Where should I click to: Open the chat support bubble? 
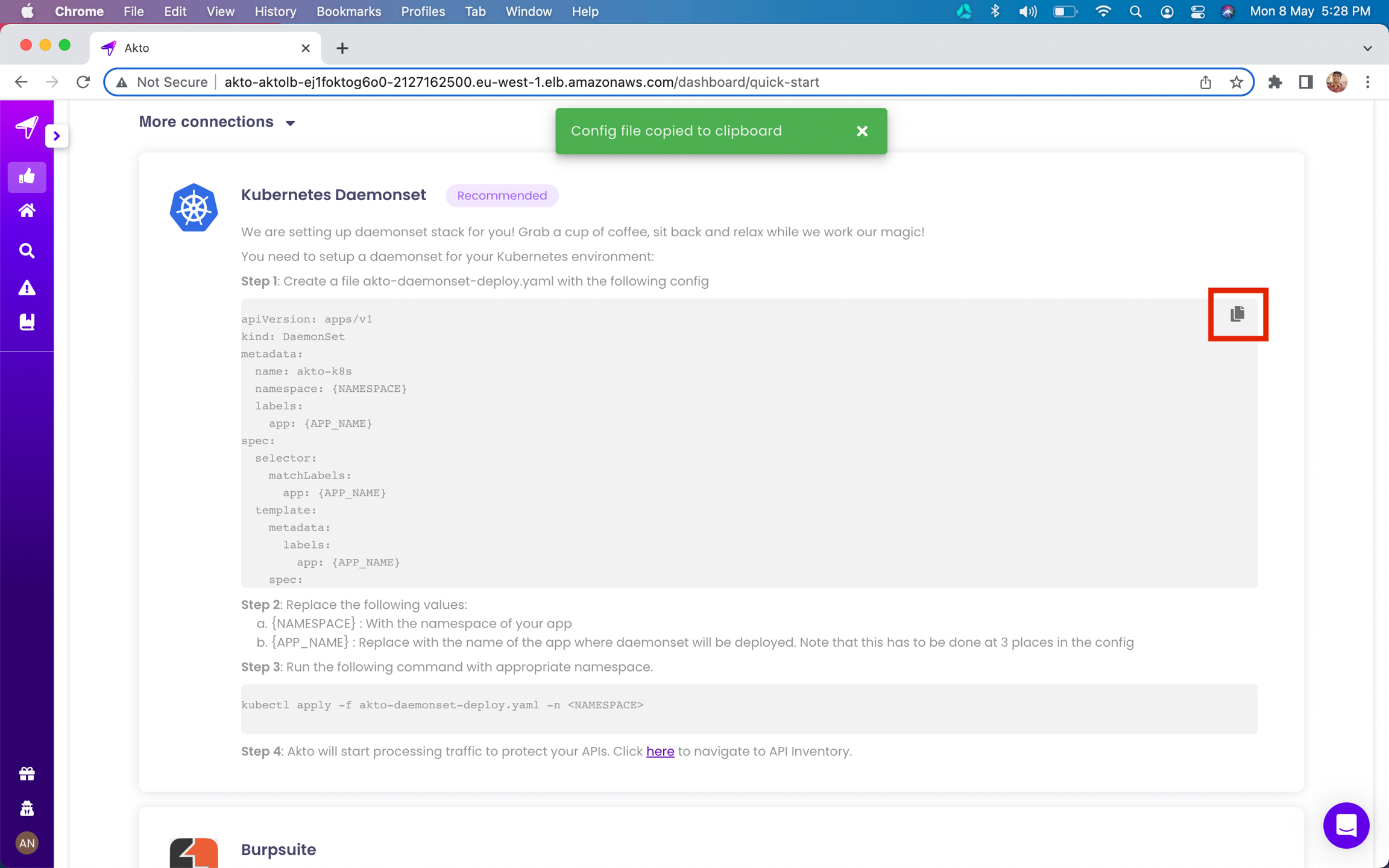(x=1346, y=825)
